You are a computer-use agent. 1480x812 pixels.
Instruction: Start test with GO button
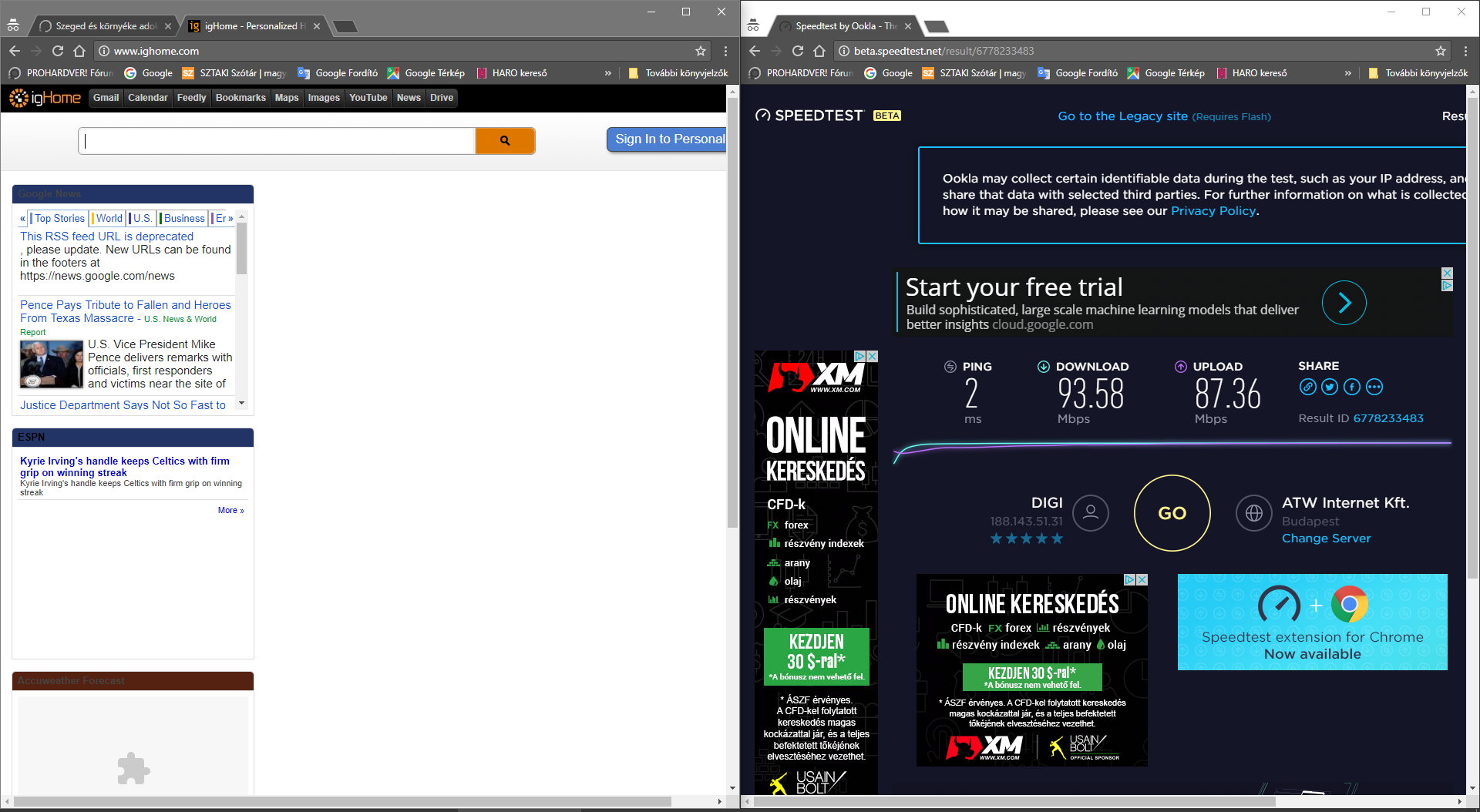click(x=1172, y=513)
